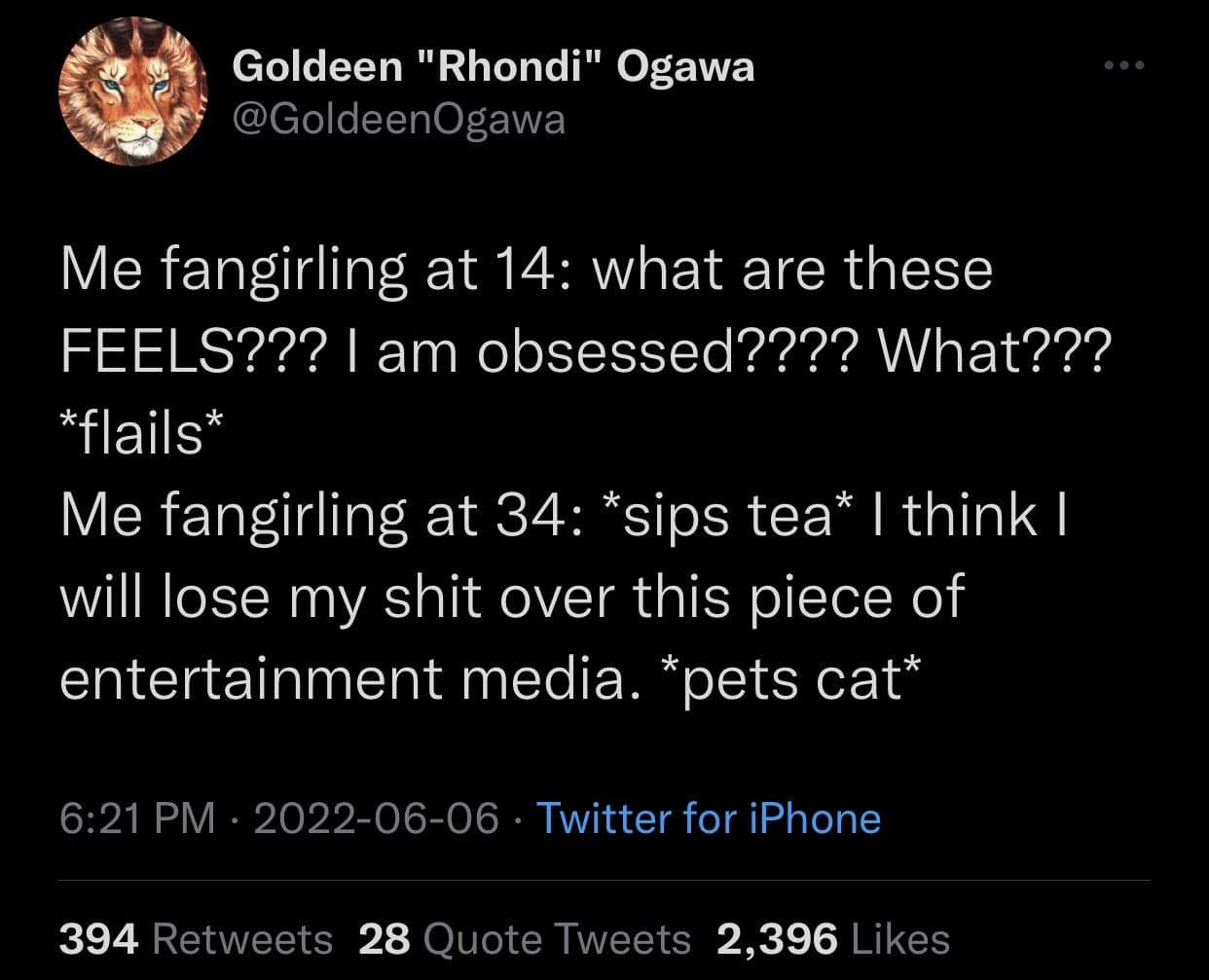Click "*flails*" in the tweet text
The width and height of the screenshot is (1209, 980).
[142, 433]
